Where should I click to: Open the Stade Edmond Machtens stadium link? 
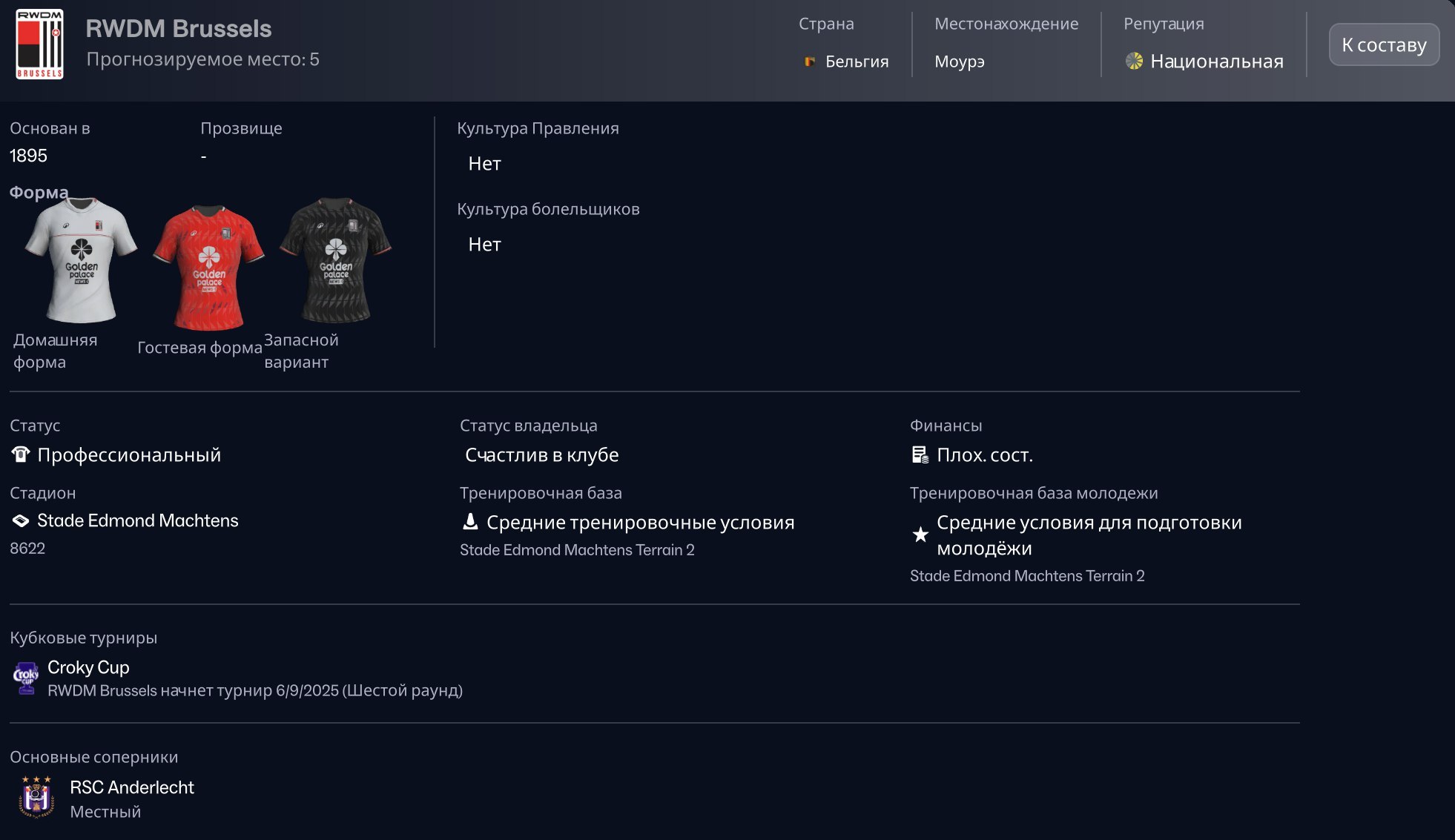point(137,521)
